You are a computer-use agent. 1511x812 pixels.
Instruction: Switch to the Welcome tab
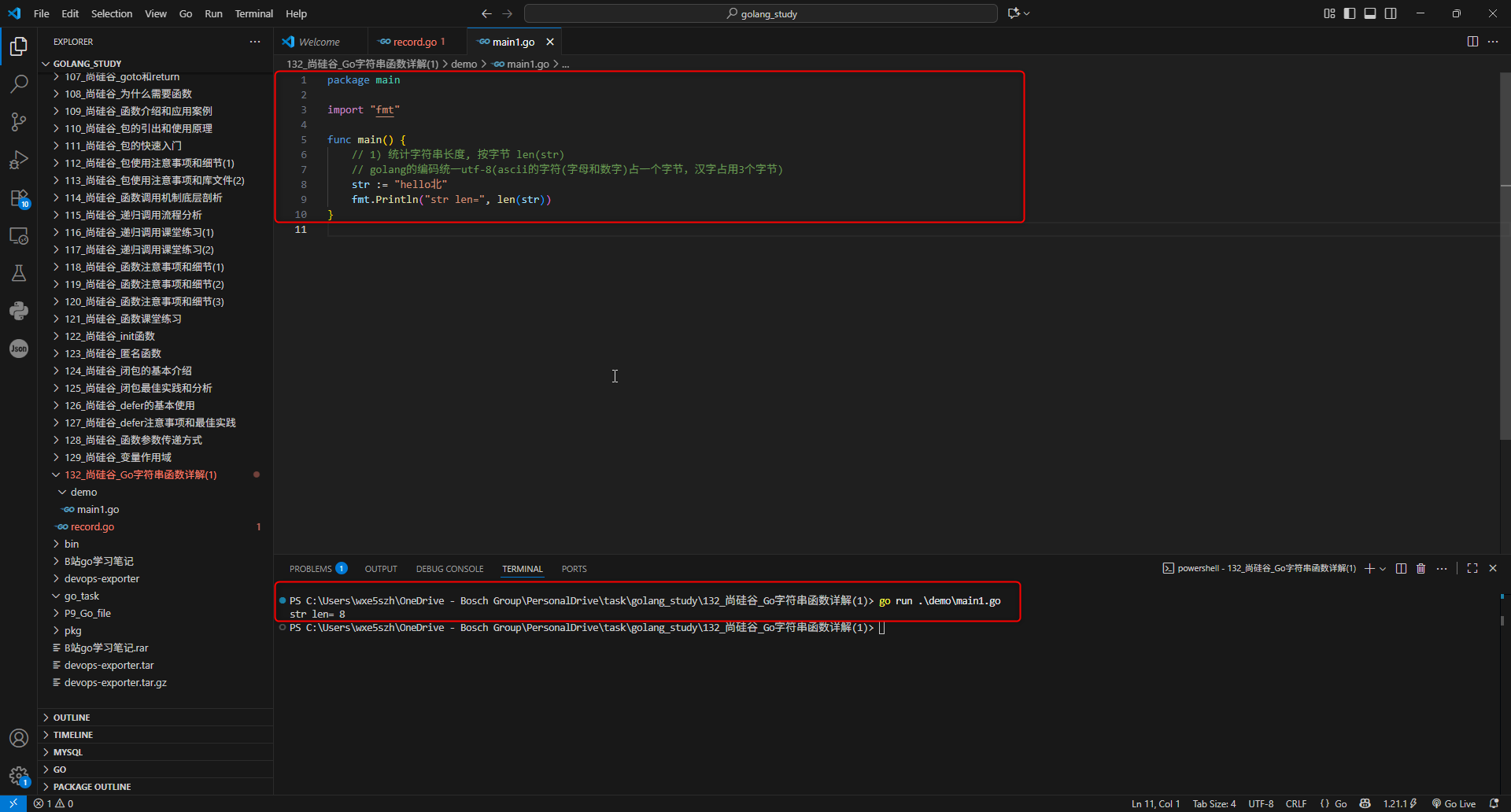pos(320,42)
